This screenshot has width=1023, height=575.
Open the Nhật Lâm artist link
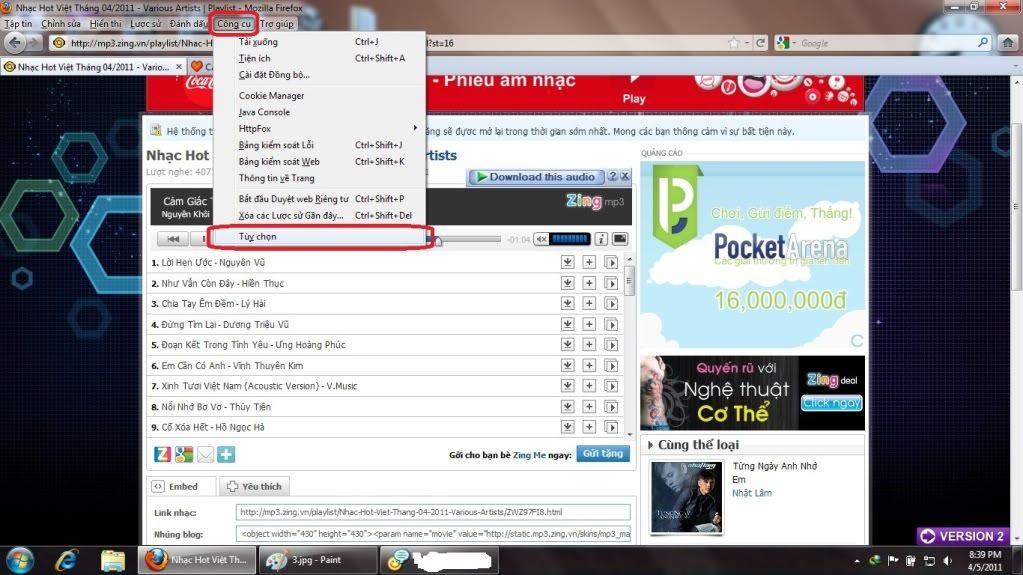coord(752,493)
